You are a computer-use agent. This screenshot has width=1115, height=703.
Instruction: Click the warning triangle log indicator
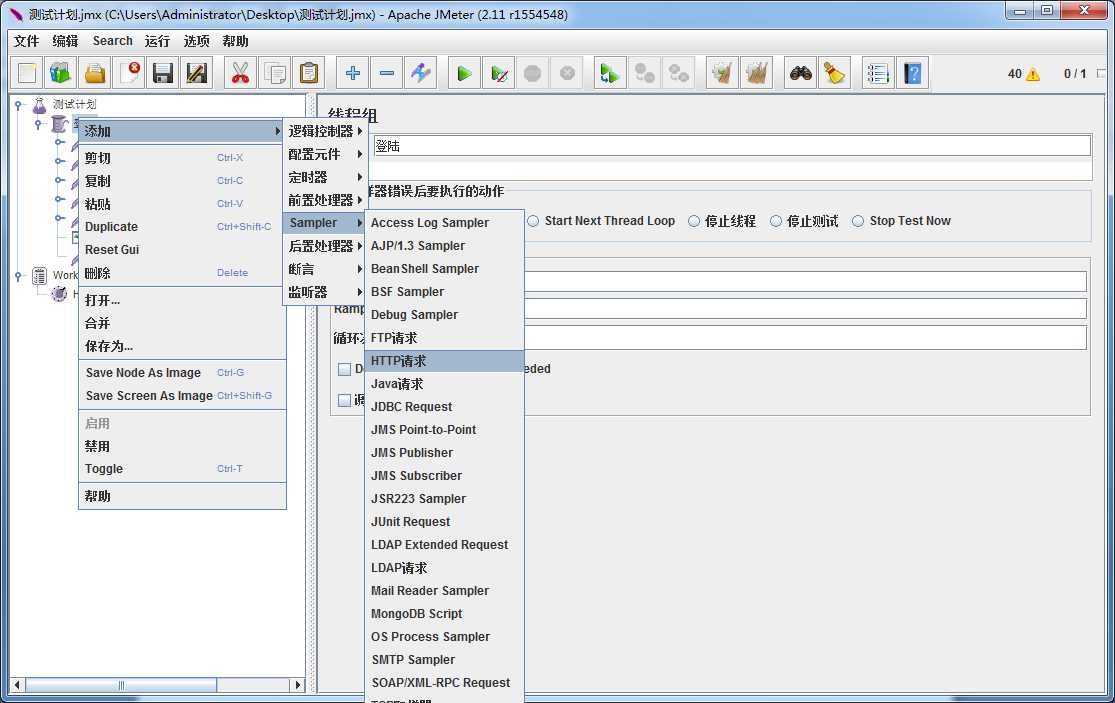1033,74
